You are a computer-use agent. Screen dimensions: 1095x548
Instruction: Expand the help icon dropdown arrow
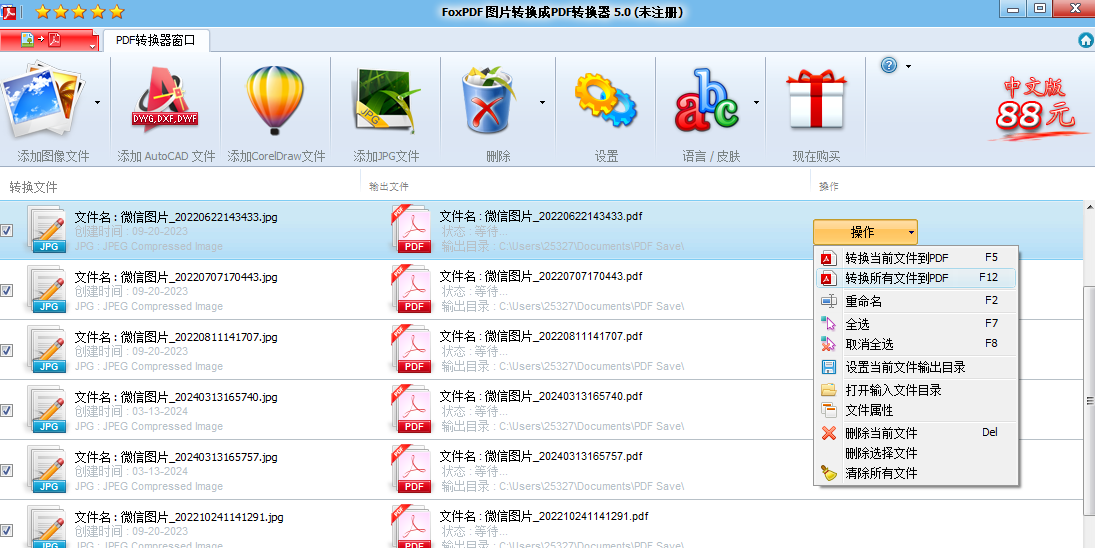pyautogui.click(x=908, y=66)
